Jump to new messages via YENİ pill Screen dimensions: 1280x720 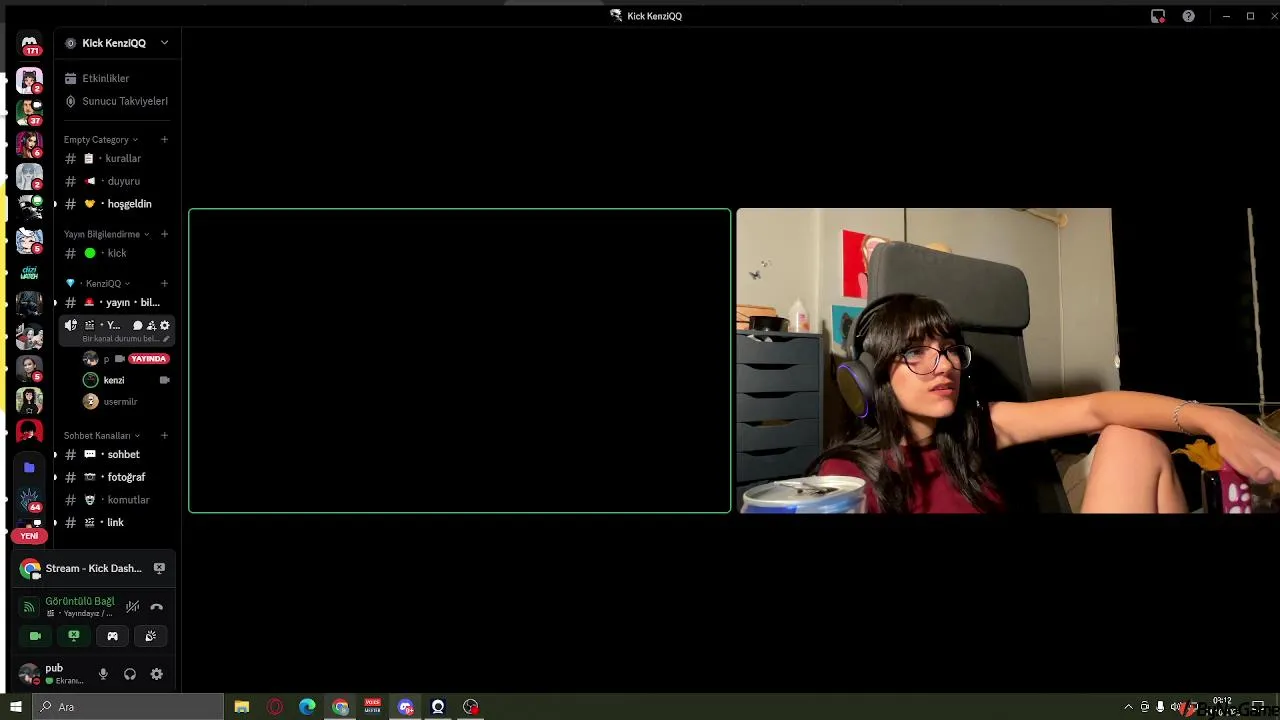pos(29,536)
